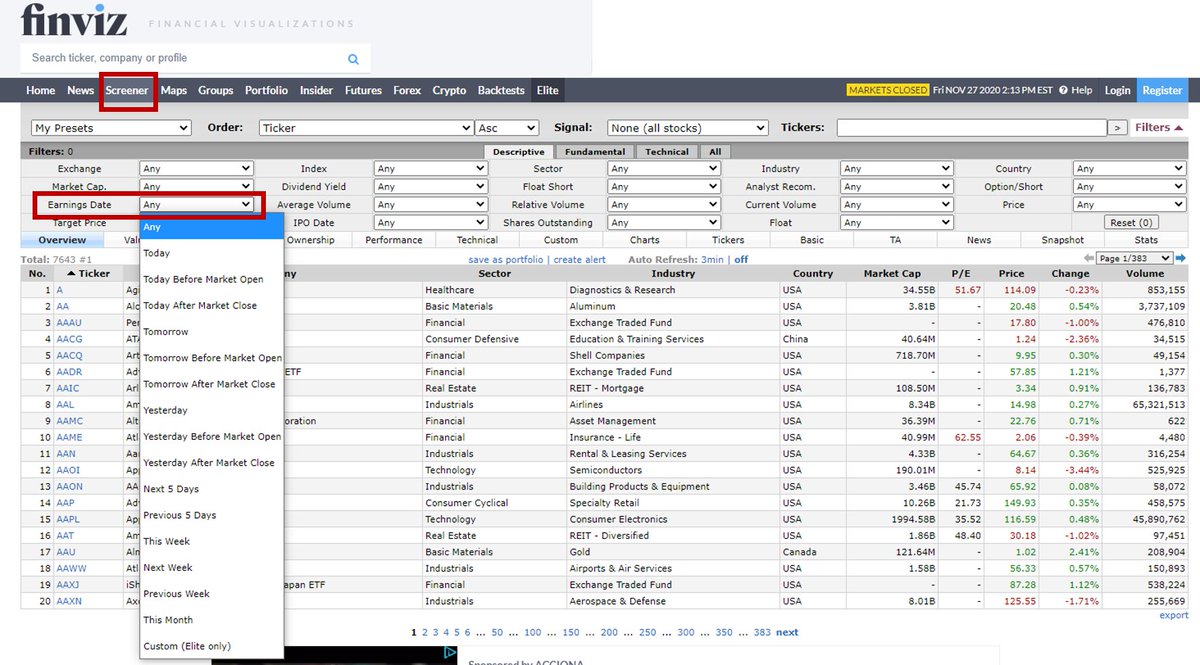Switch to the Stats view tab
Viewport: 1200px width, 665px height.
(x=1146, y=240)
